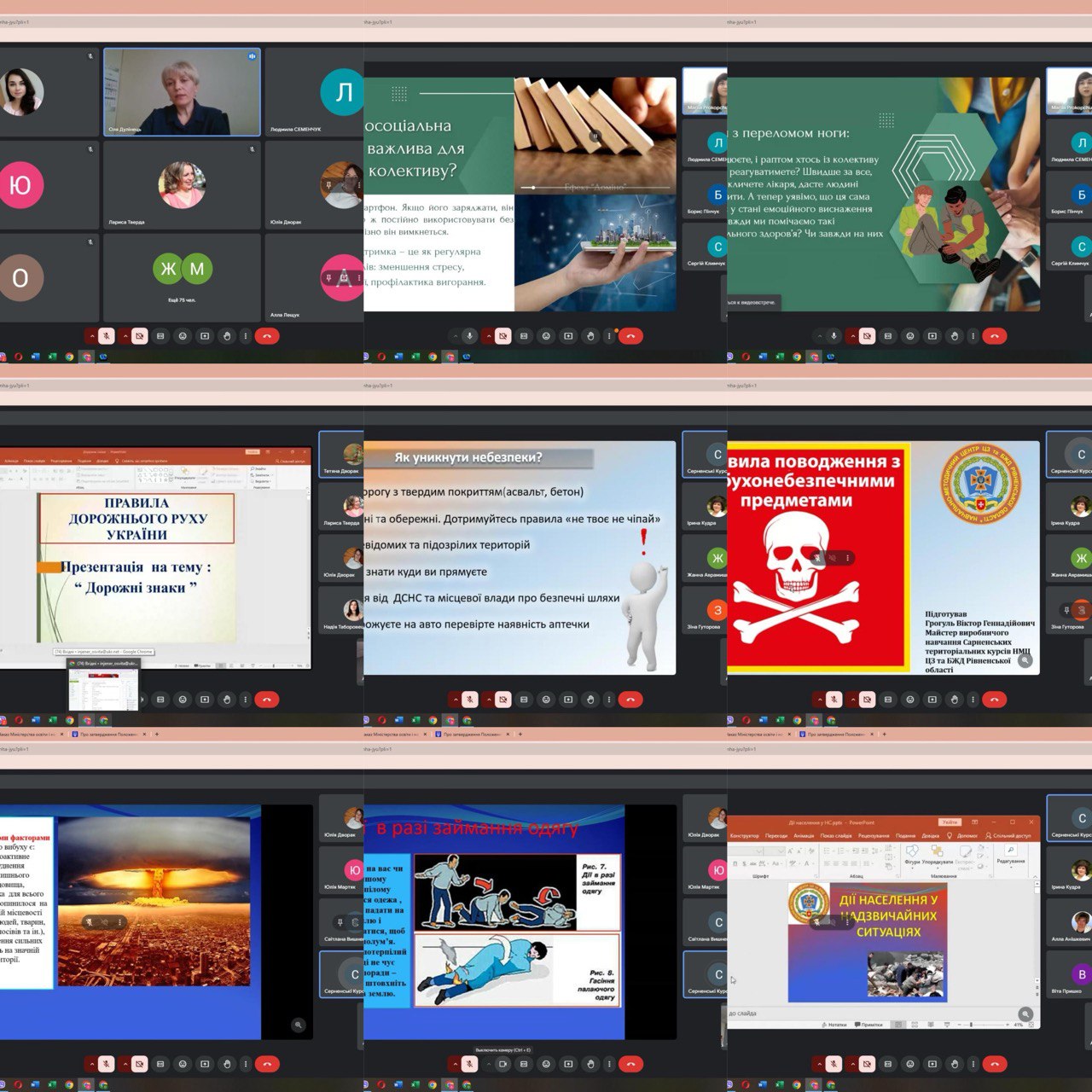Leave call in participants grid meeting
1092x1092 pixels.
(267, 336)
